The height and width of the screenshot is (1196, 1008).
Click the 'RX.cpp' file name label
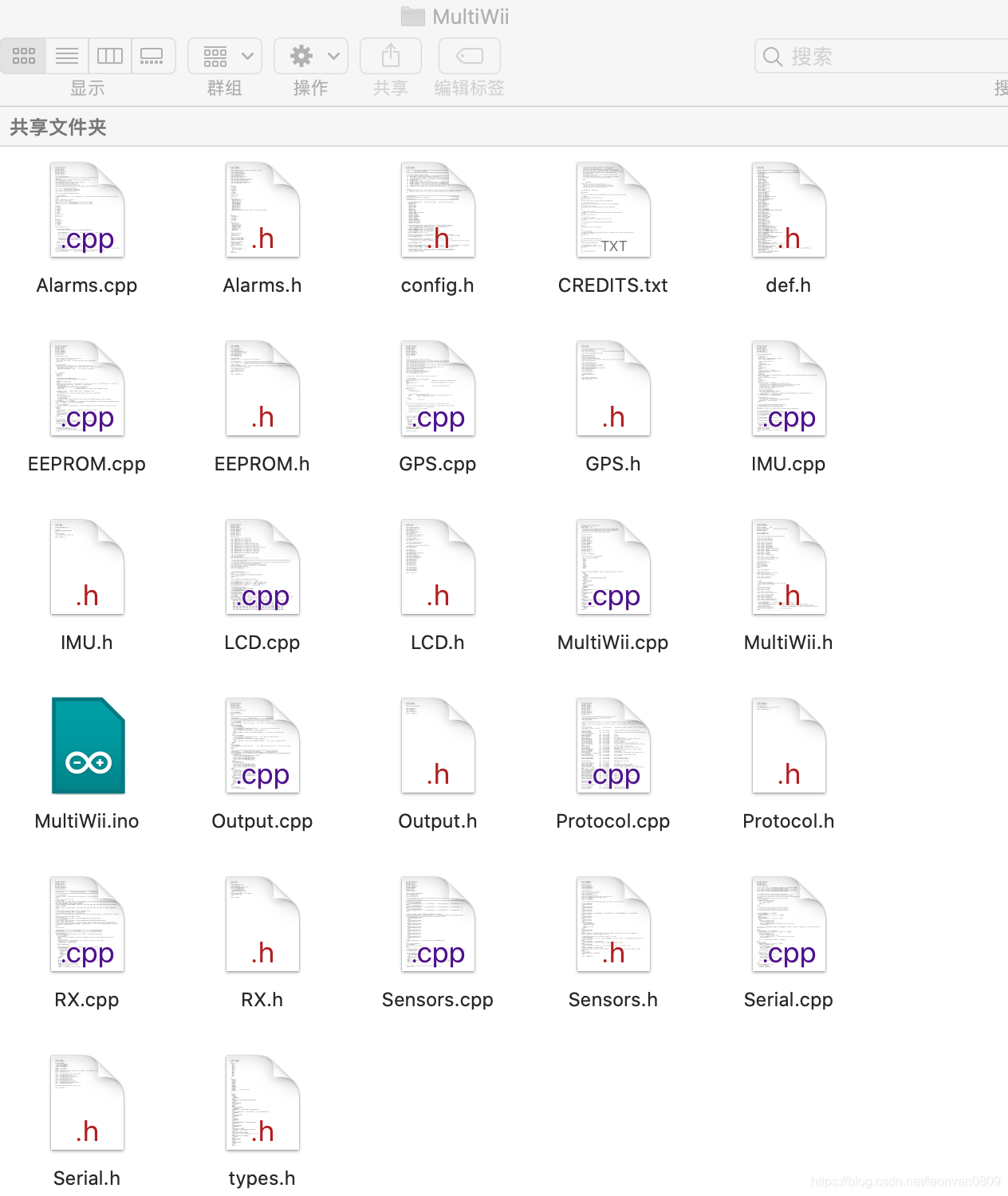click(87, 1000)
